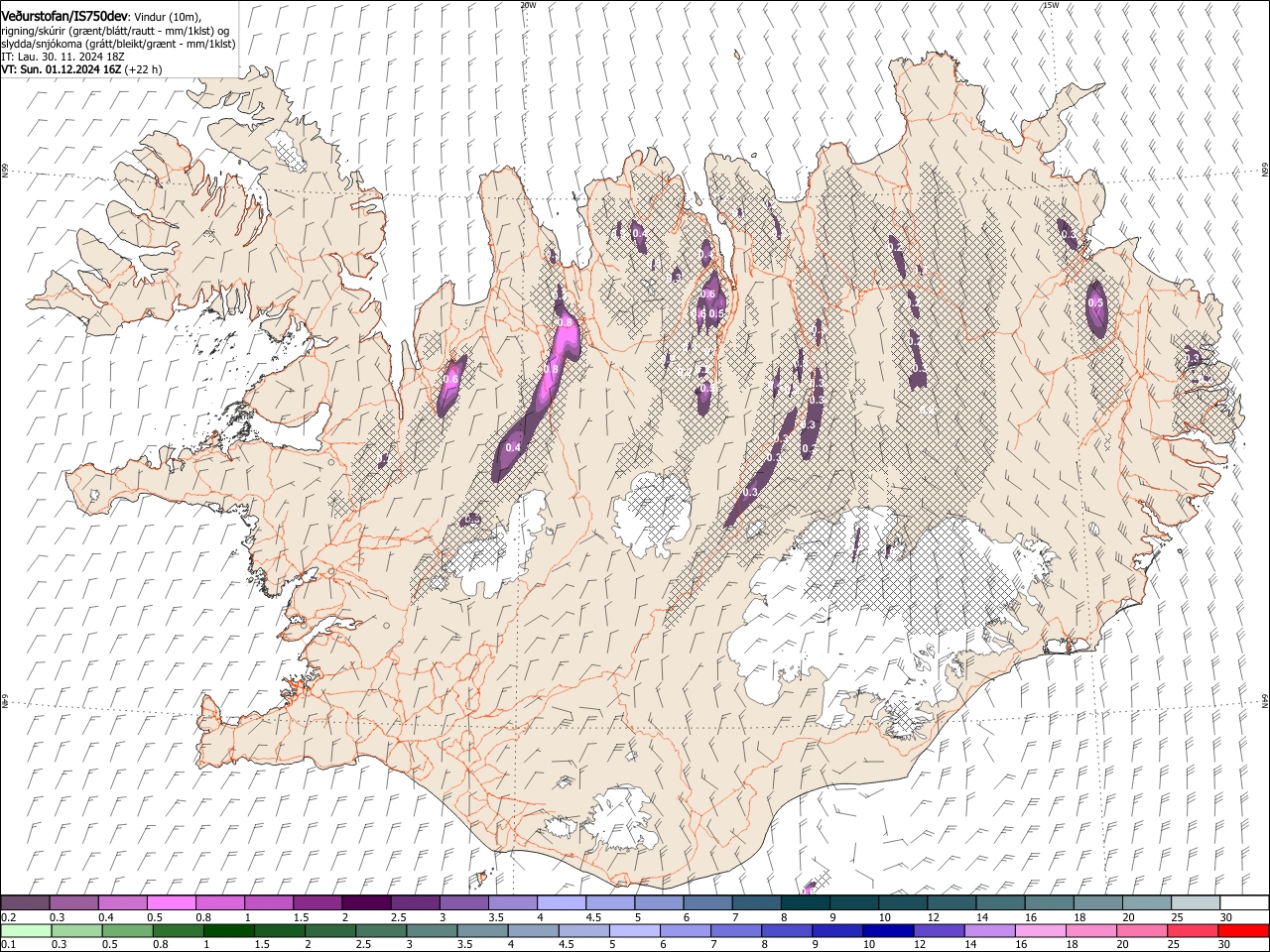The image size is (1270, 952).
Task: Click the 0.6 value on the western purple patch
Action: click(x=450, y=379)
